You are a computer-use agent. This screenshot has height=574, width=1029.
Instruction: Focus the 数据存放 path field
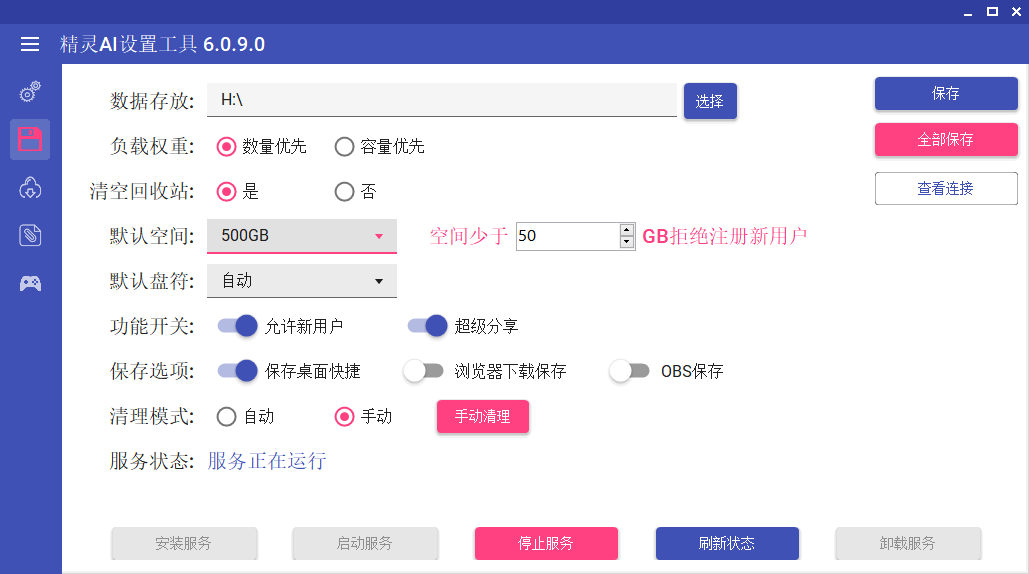[x=442, y=100]
